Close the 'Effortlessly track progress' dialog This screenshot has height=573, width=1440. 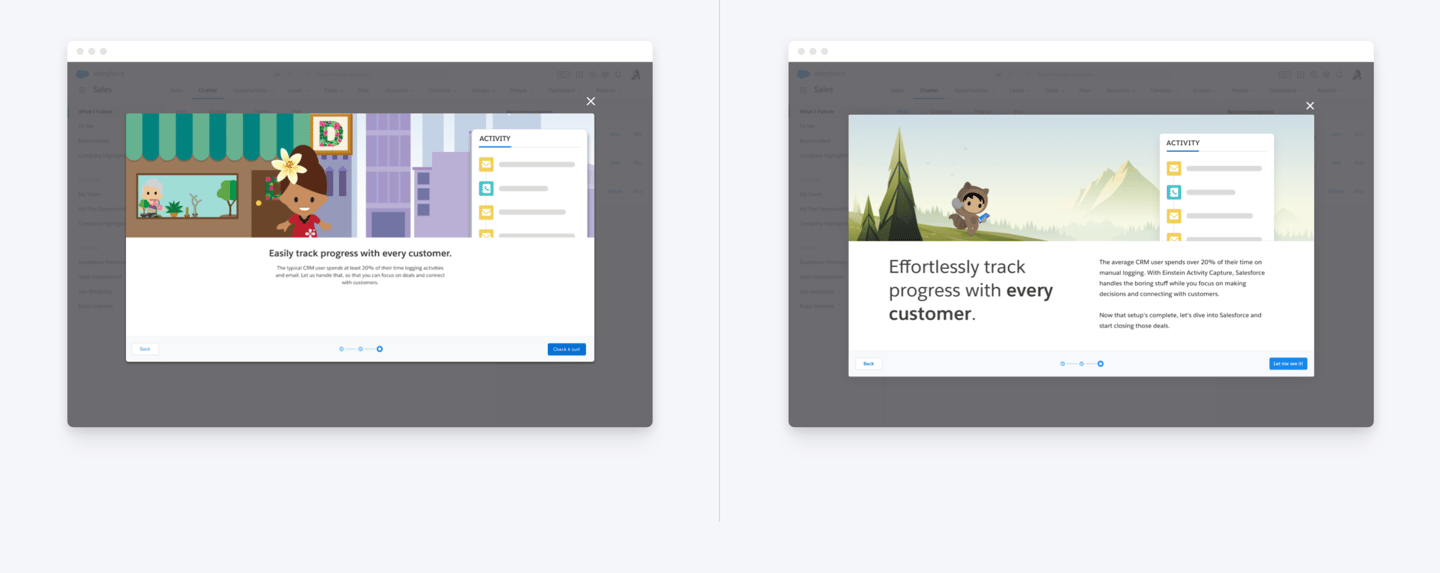point(1310,105)
